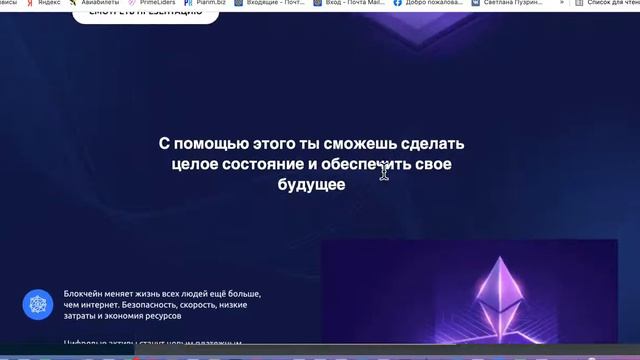Viewport: 640px width, 360px height.
Task: Click the Ethereum crystal image
Action: [470, 291]
